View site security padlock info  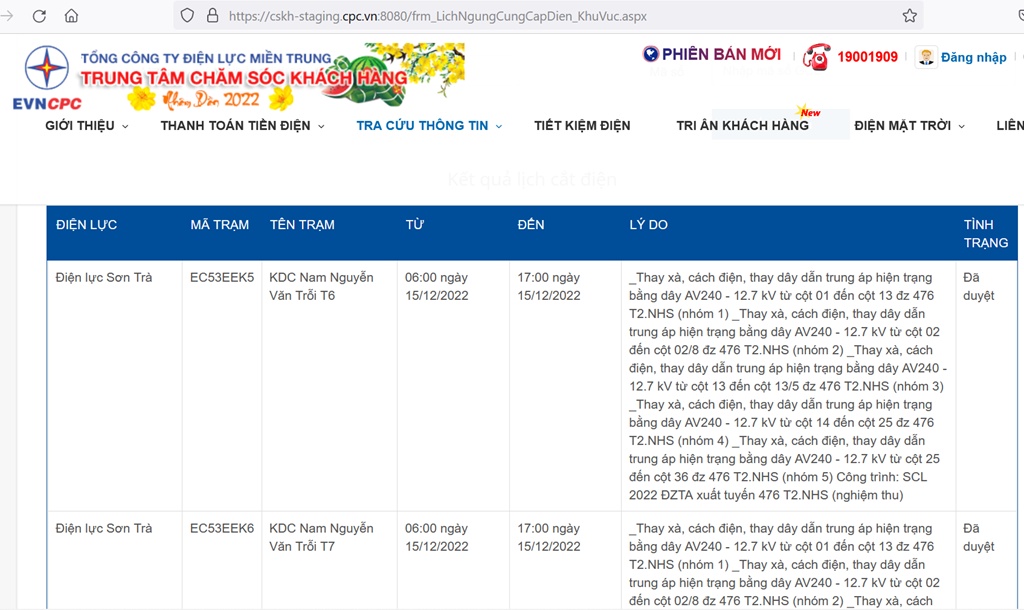(212, 16)
